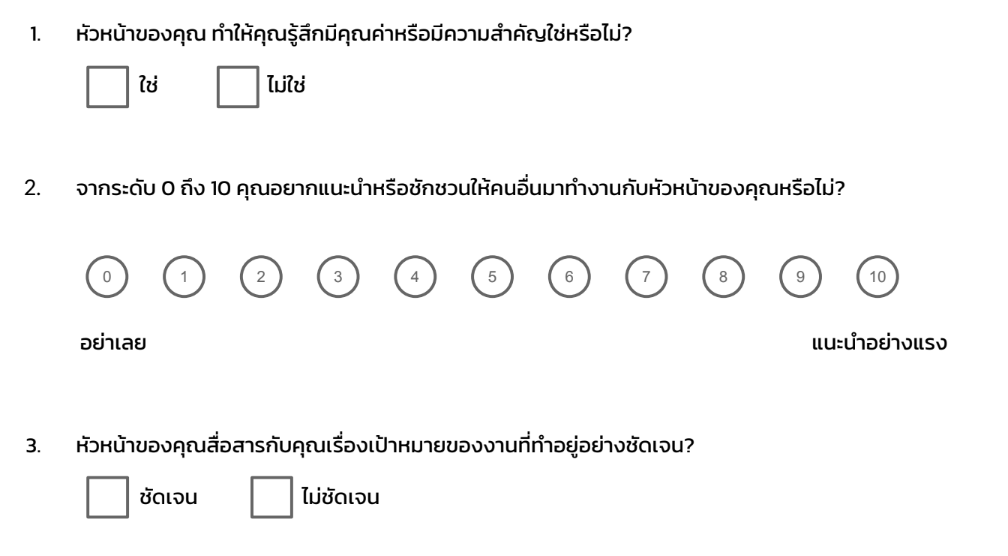The height and width of the screenshot is (556, 1008).
Task: Select rating 8 on the scale
Action: pyautogui.click(x=723, y=276)
